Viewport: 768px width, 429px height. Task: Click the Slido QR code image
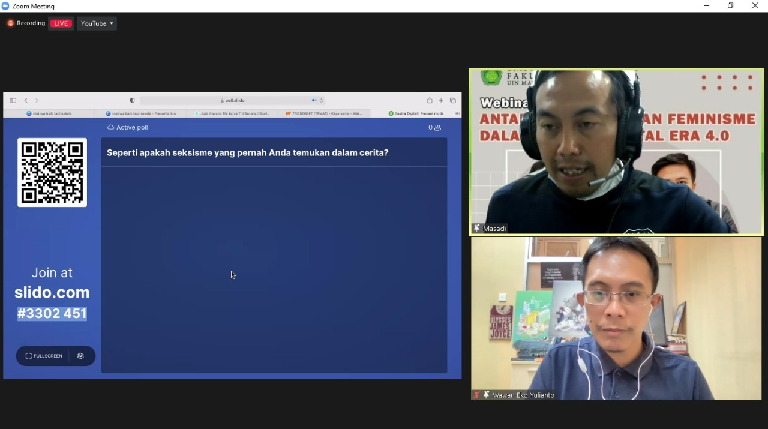[x=52, y=172]
